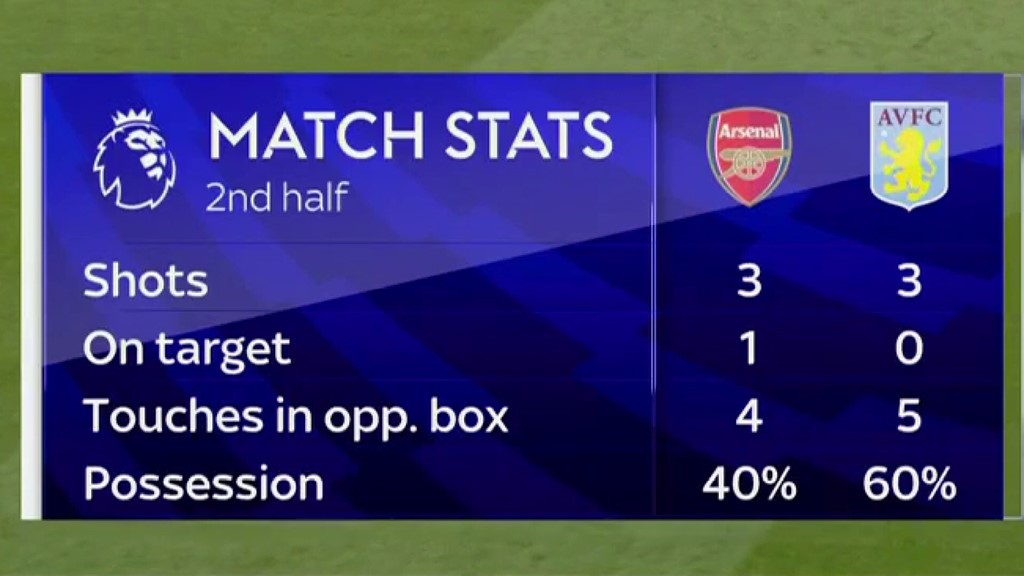Viewport: 1024px width, 576px height.
Task: Click Aston Villa's on target value 0
Action: pyautogui.click(x=909, y=348)
